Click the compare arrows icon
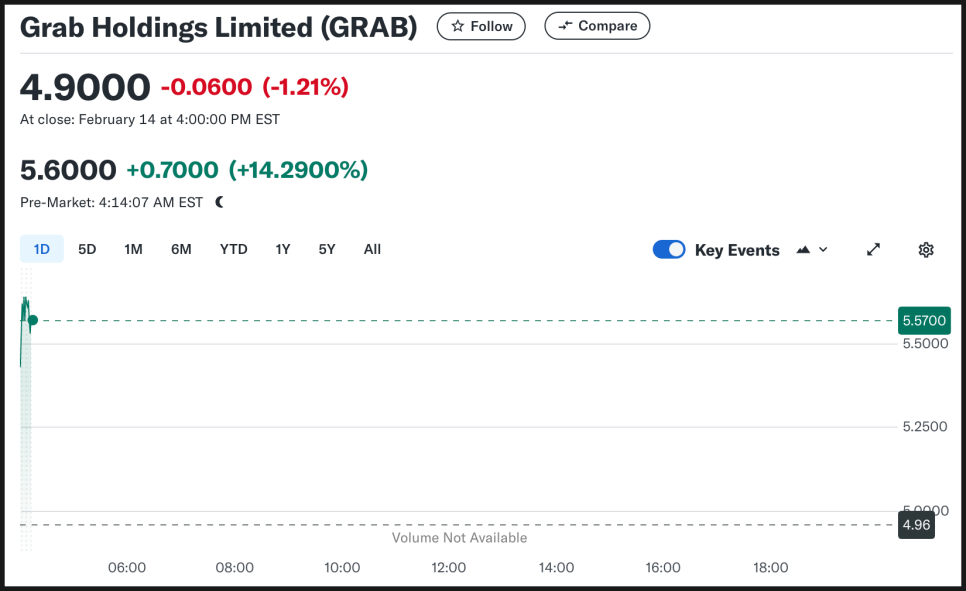Viewport: 966px width, 591px height. [565, 26]
